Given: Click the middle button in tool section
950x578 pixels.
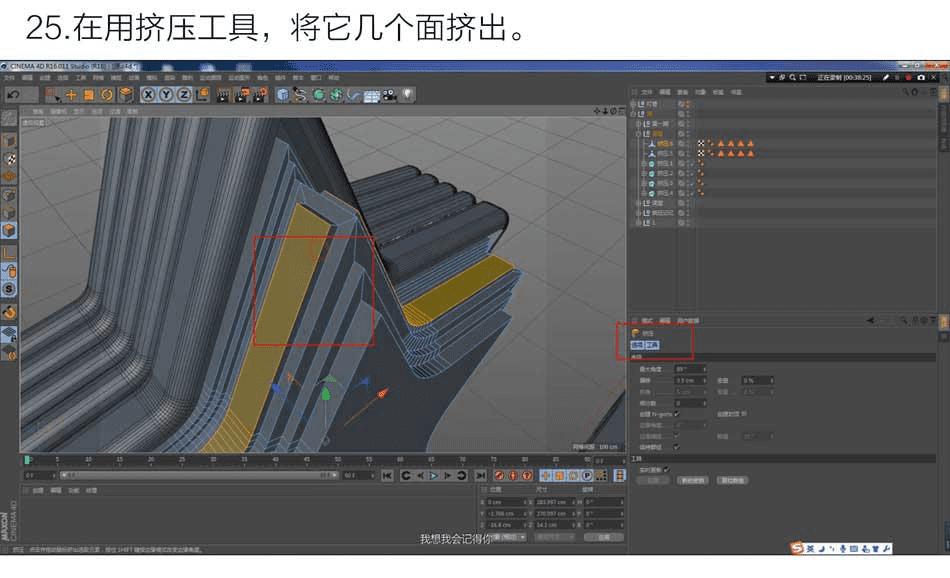Looking at the screenshot, I should (692, 480).
